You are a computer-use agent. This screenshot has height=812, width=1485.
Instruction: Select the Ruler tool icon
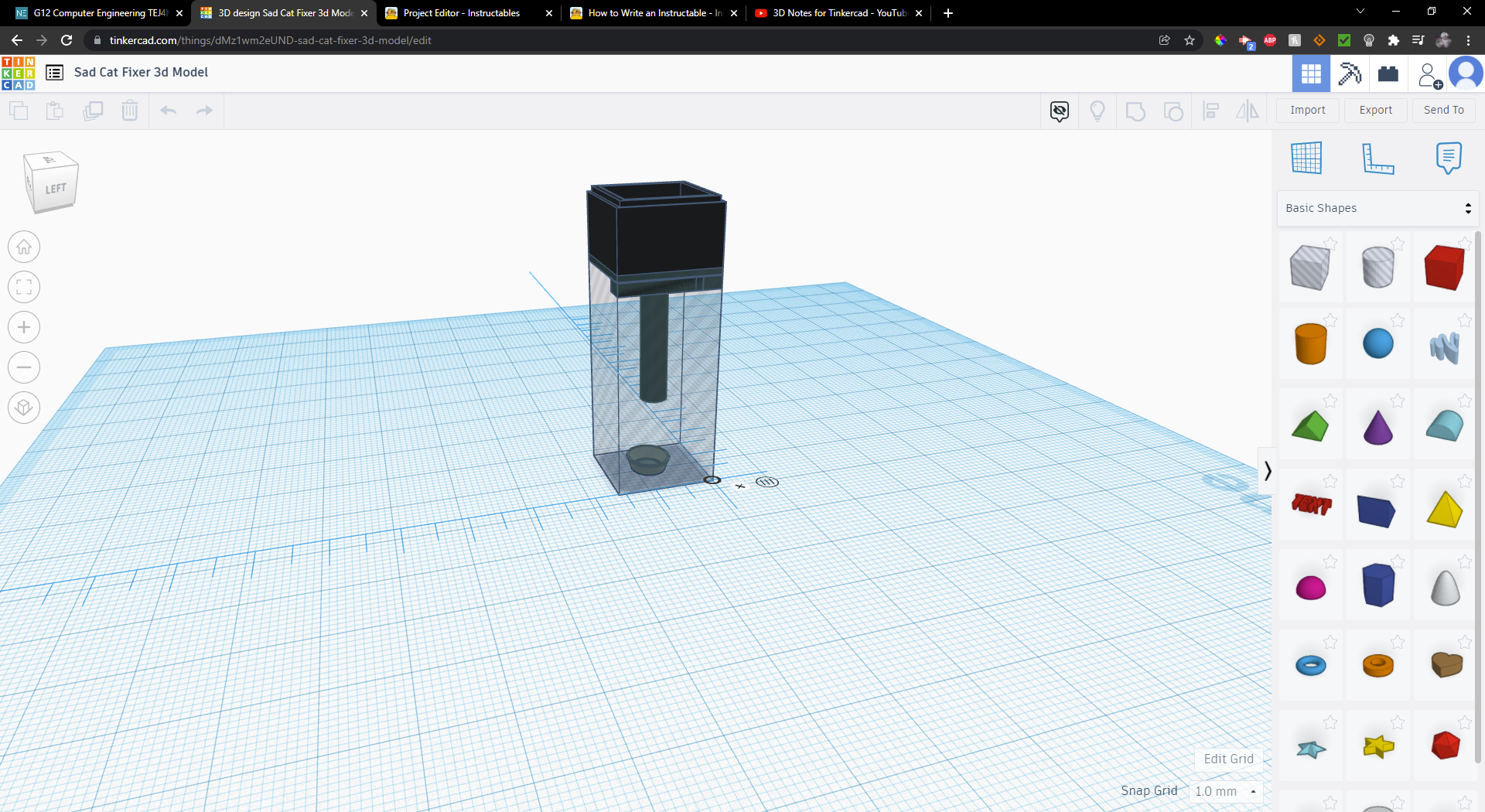1377,158
